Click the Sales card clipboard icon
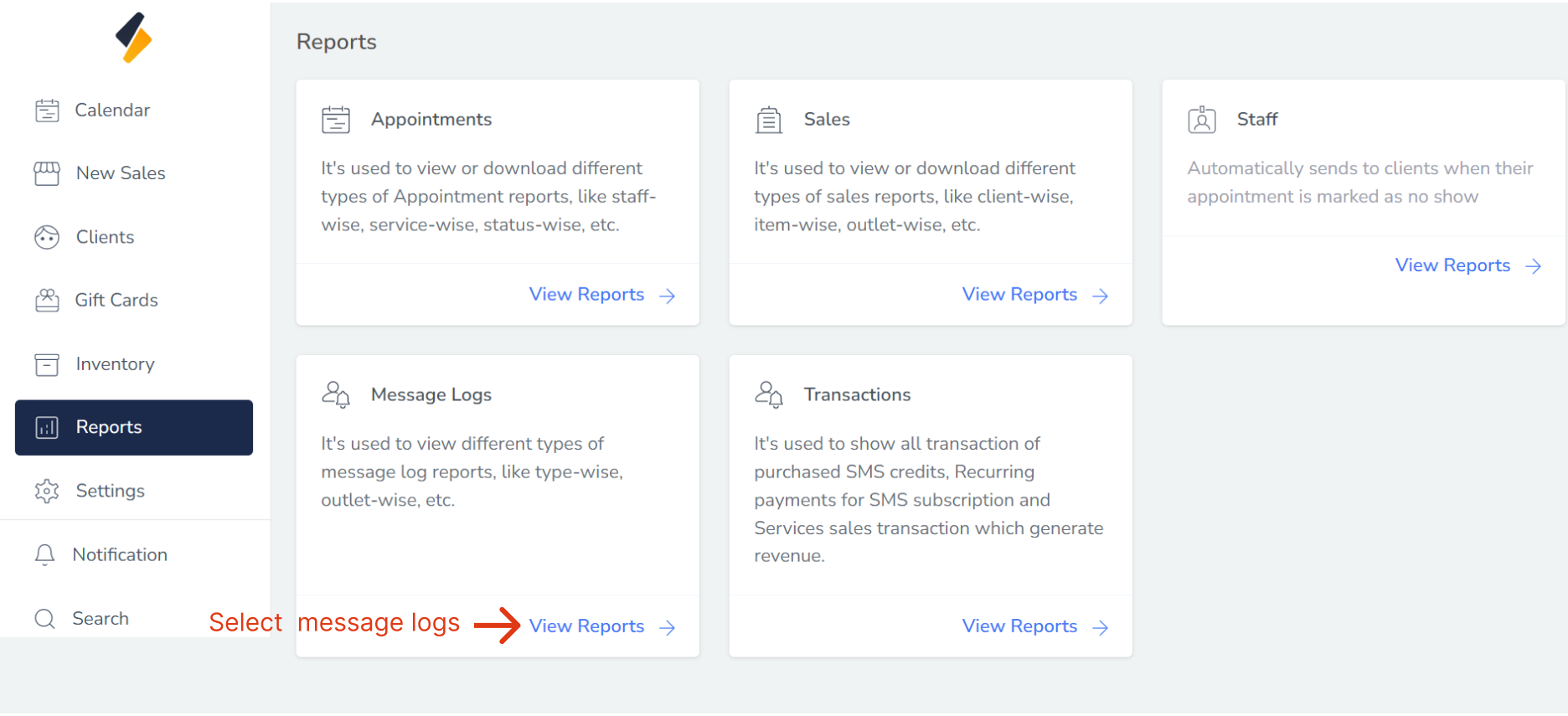 tap(768, 120)
